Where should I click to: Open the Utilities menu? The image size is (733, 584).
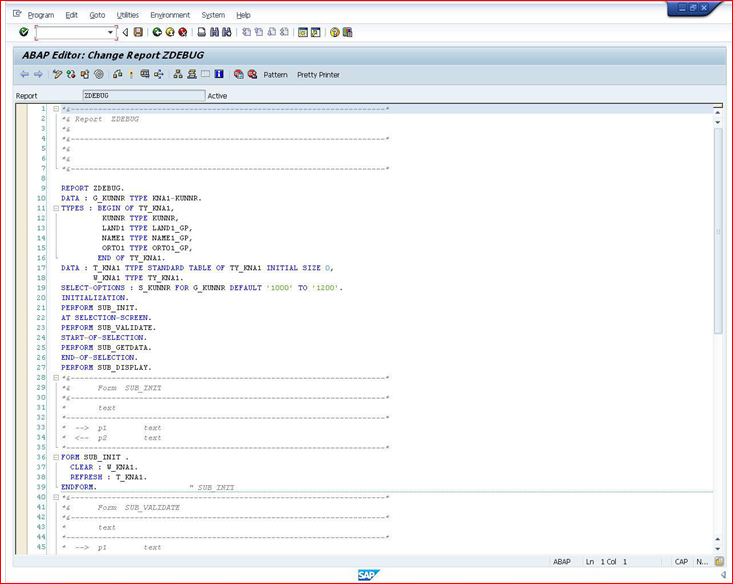128,15
